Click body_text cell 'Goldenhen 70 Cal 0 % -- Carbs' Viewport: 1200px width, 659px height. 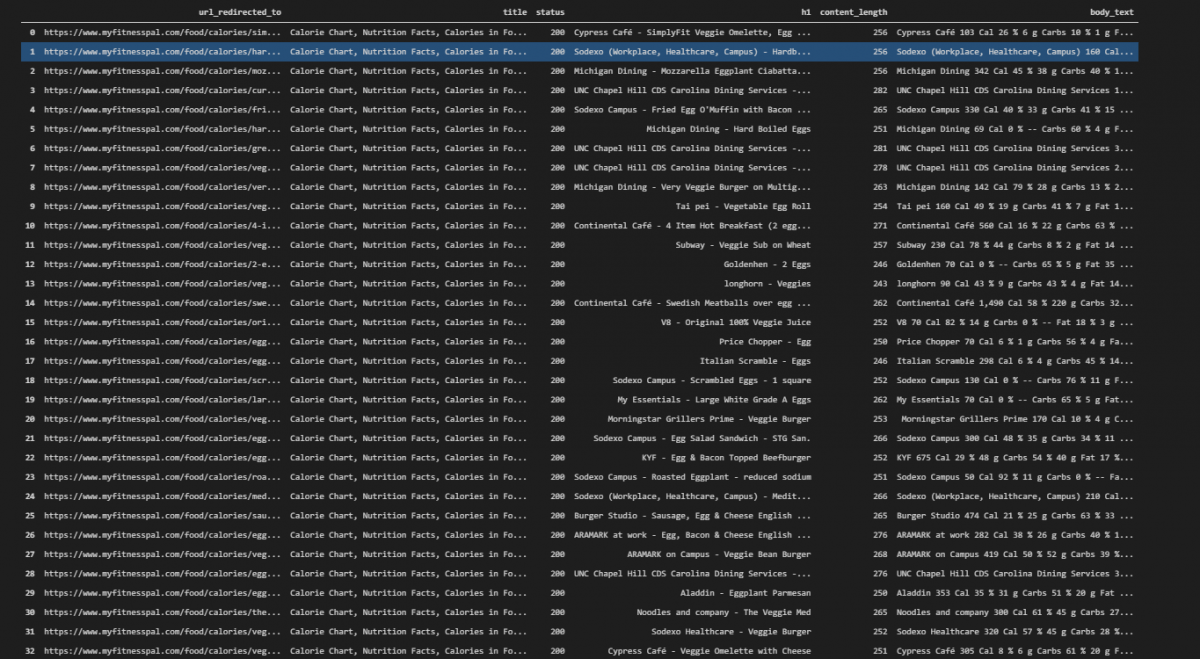click(x=1015, y=264)
